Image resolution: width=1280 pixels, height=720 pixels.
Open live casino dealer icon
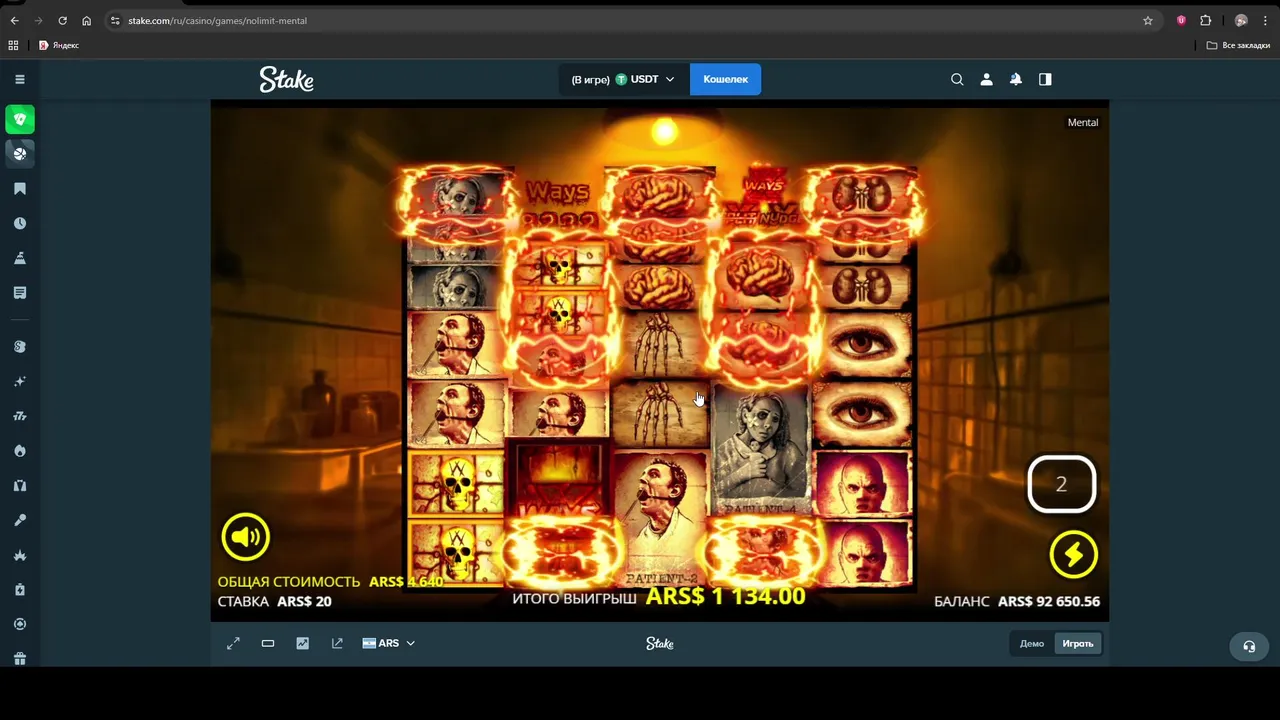20,486
